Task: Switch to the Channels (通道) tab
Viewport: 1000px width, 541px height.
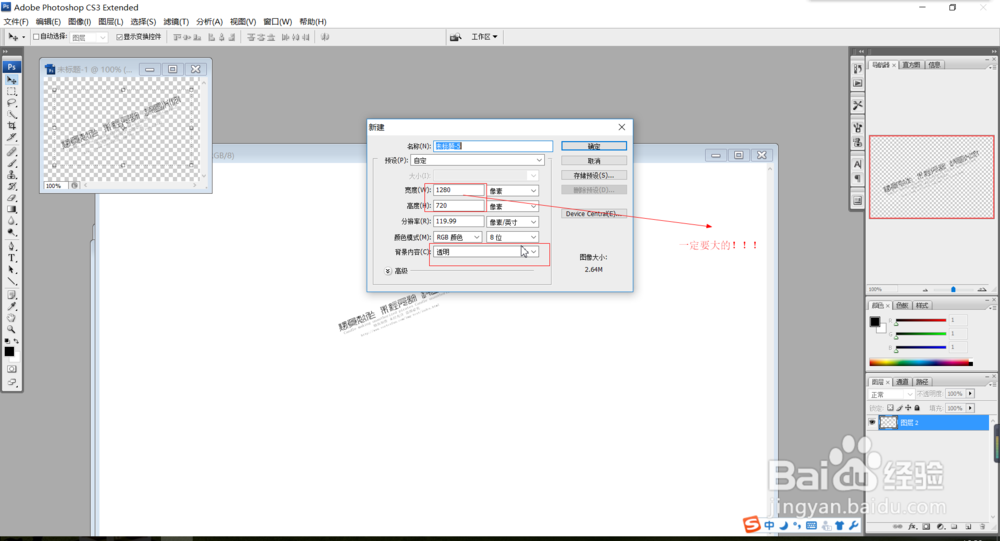Action: point(902,382)
